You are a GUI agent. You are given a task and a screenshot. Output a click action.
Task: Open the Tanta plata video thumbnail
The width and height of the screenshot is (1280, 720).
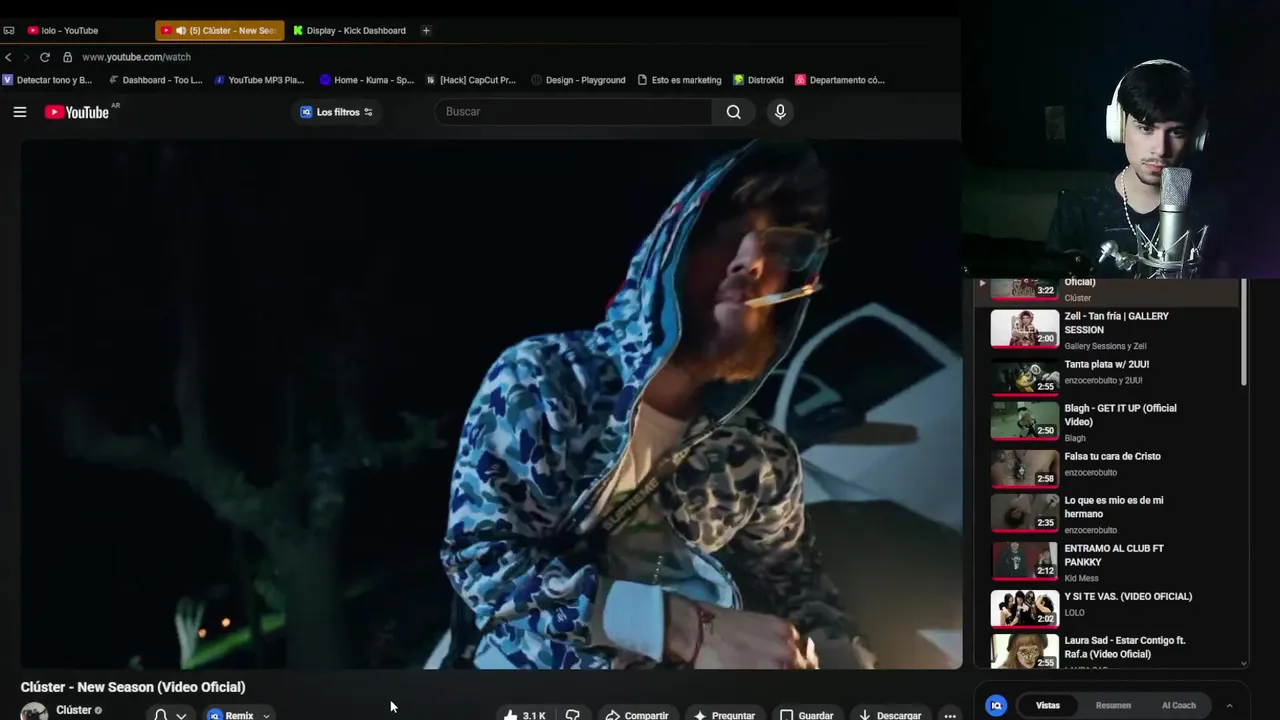click(1024, 377)
